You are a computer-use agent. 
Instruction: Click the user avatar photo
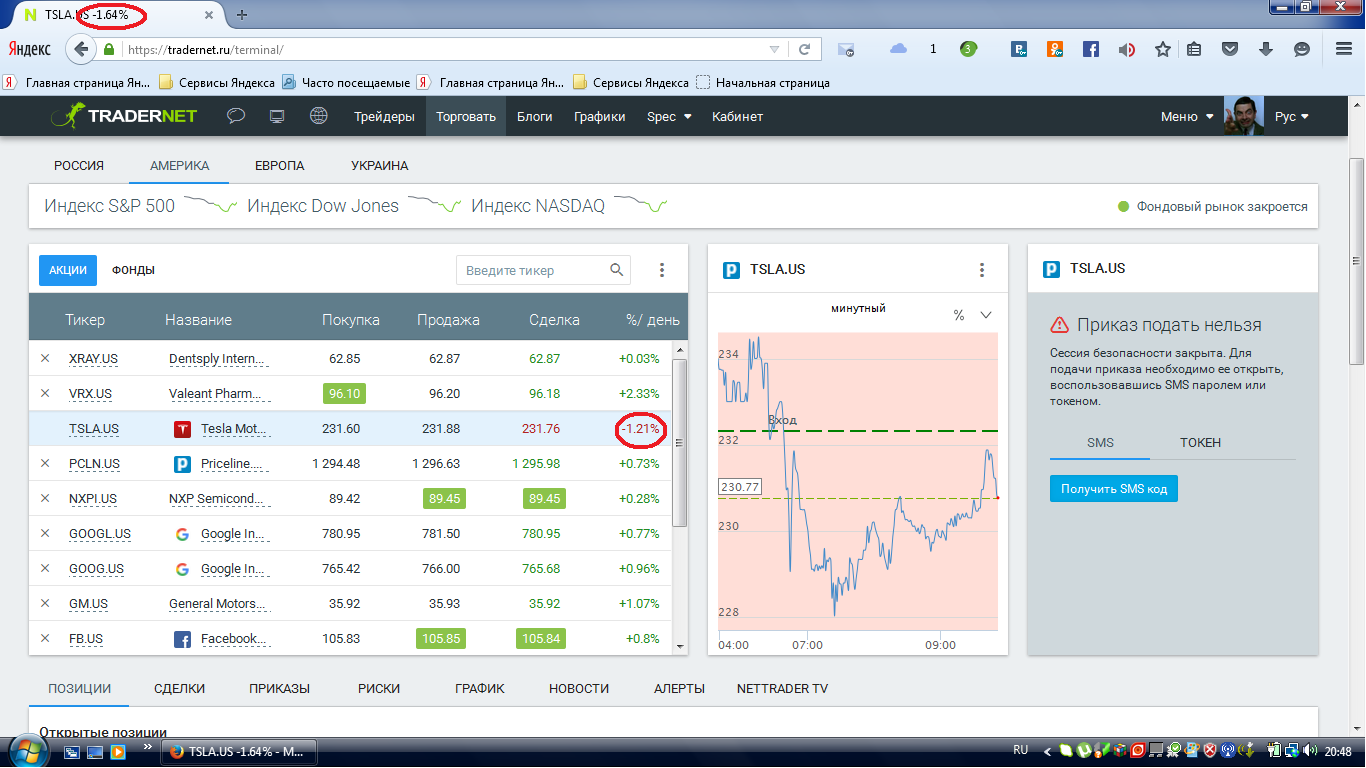pyautogui.click(x=1244, y=116)
